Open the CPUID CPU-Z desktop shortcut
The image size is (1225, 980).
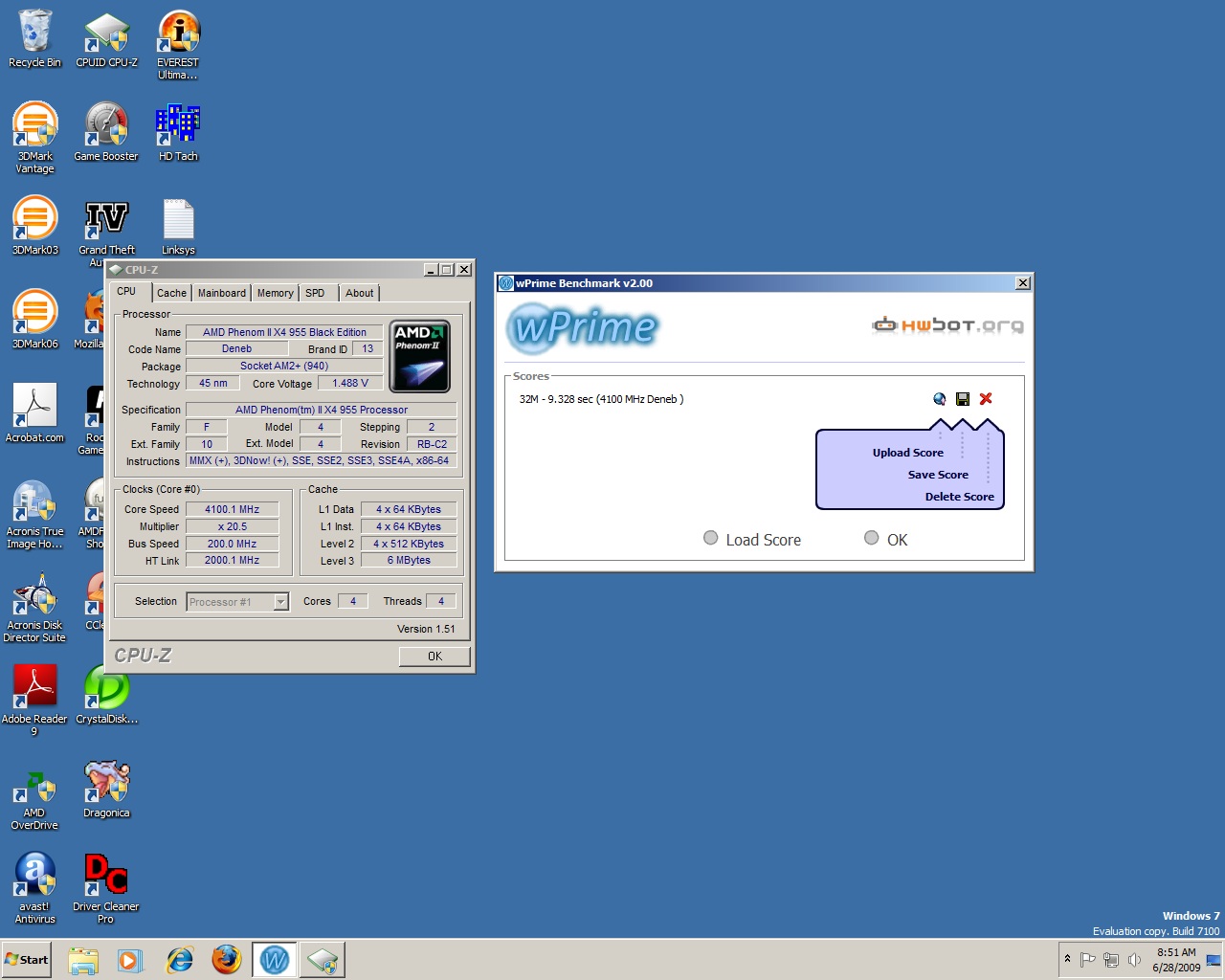(x=106, y=38)
